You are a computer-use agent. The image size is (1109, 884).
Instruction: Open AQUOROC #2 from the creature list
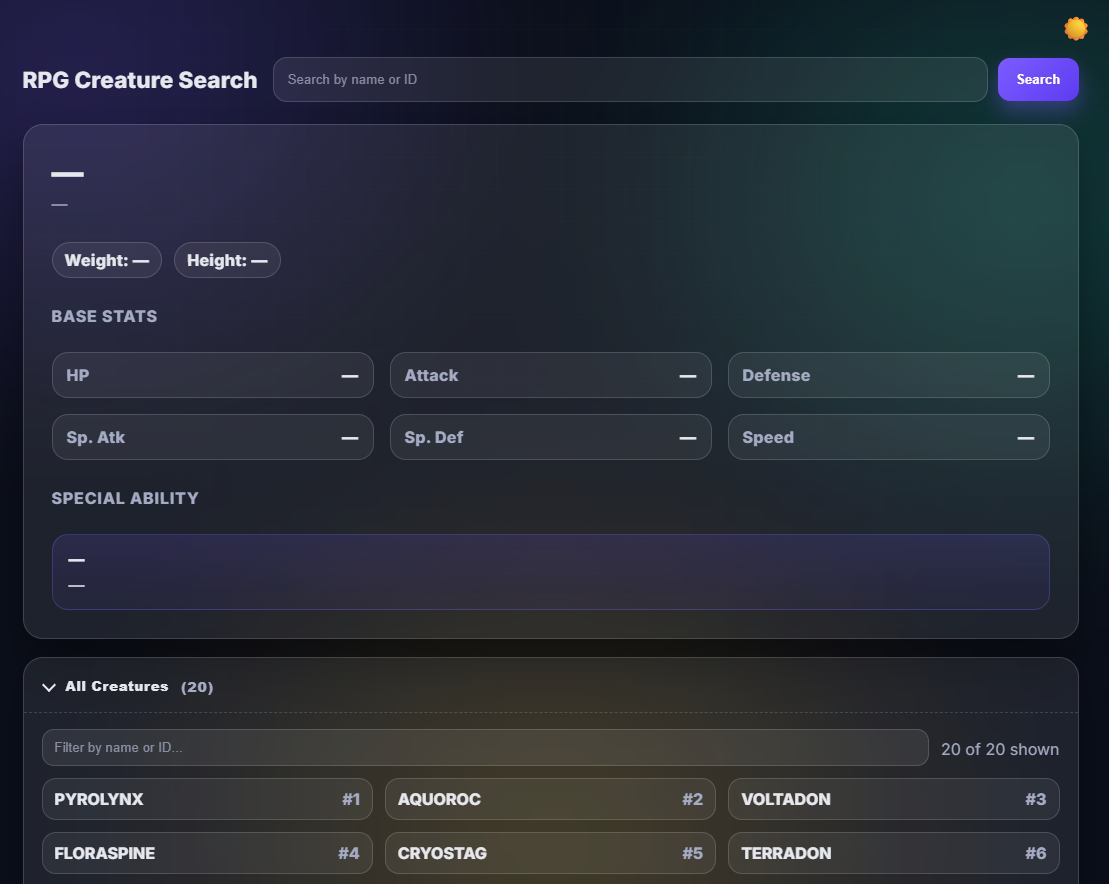pyautogui.click(x=550, y=799)
